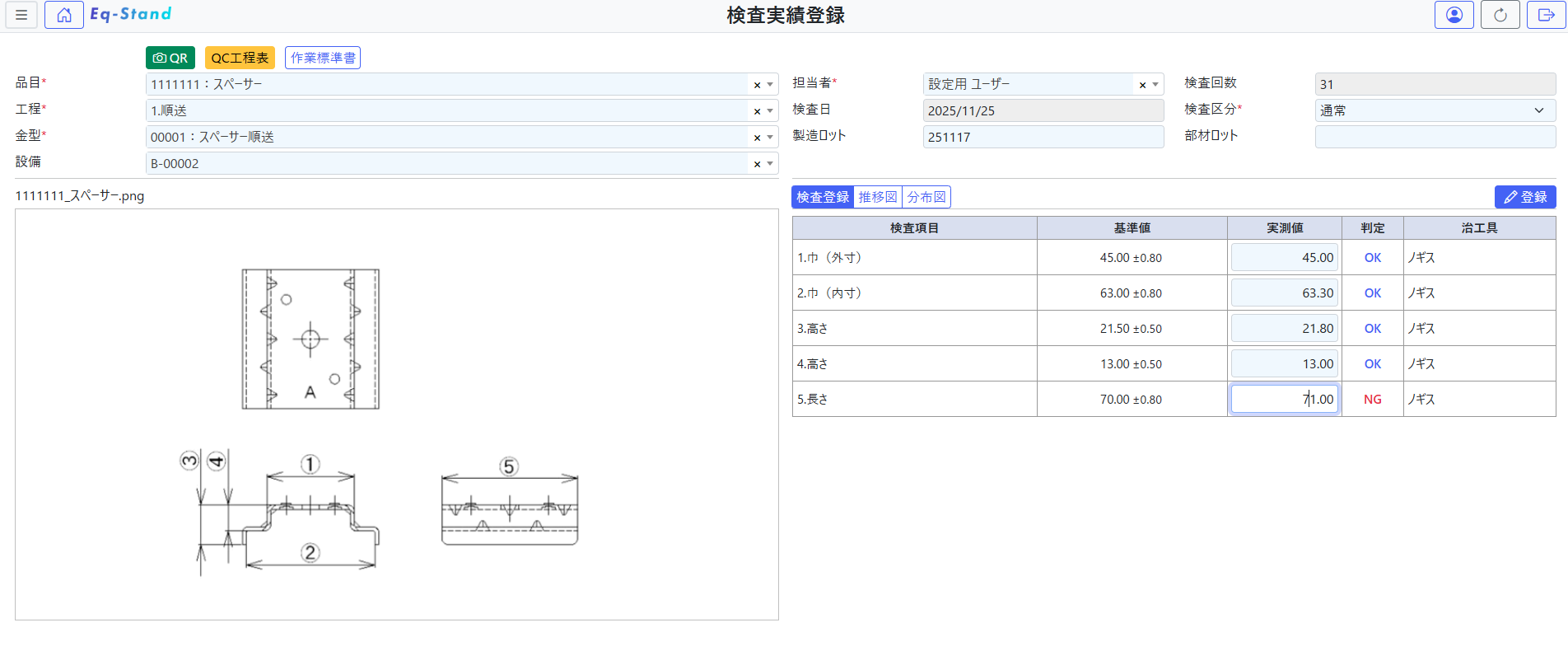Click the NG judgment for 5.長さ
The image size is (1568, 646).
point(1373,400)
